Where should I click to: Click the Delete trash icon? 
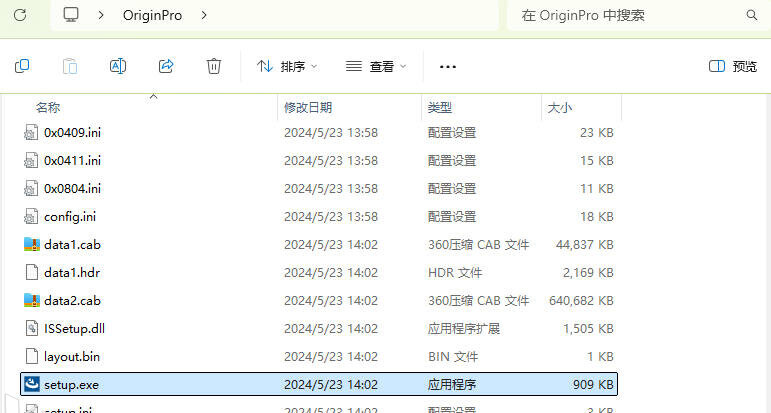213,66
